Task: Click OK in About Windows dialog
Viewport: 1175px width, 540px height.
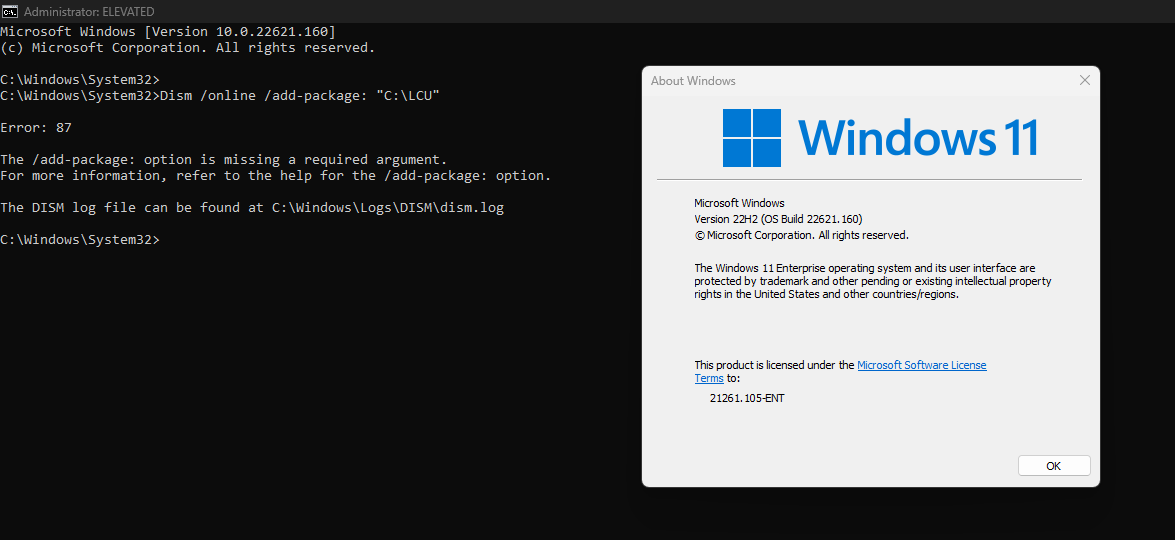Action: point(1054,466)
